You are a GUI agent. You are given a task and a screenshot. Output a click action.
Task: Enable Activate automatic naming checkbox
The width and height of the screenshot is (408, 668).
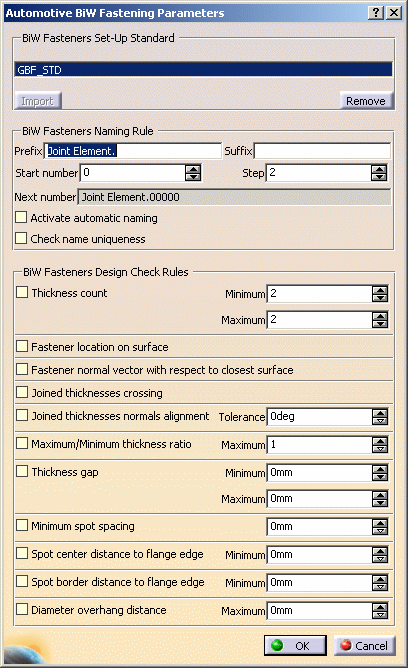click(21, 217)
